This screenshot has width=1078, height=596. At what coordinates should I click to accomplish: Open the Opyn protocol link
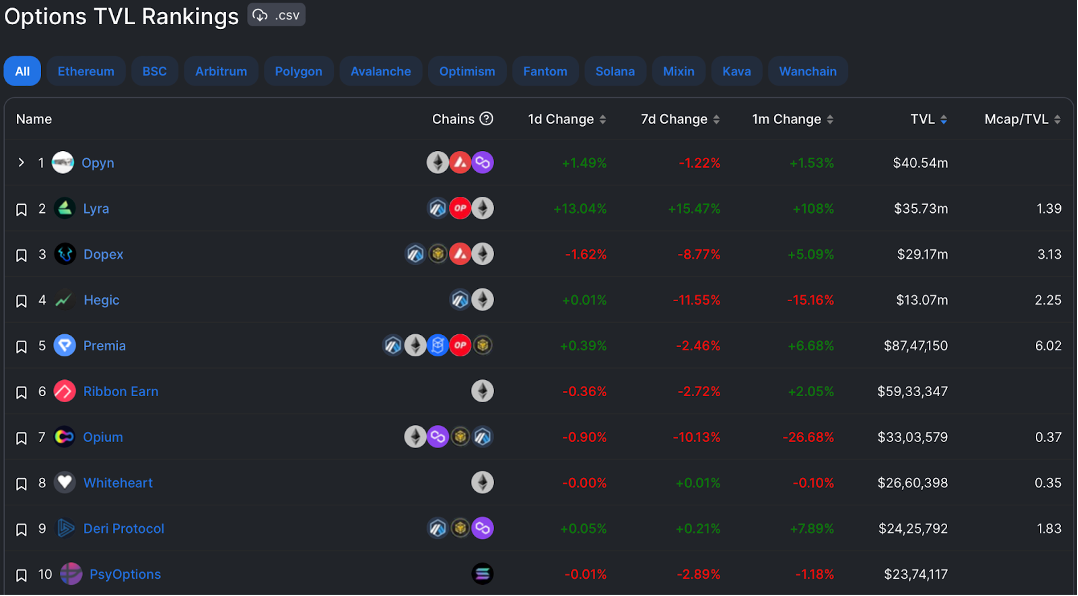tap(98, 163)
